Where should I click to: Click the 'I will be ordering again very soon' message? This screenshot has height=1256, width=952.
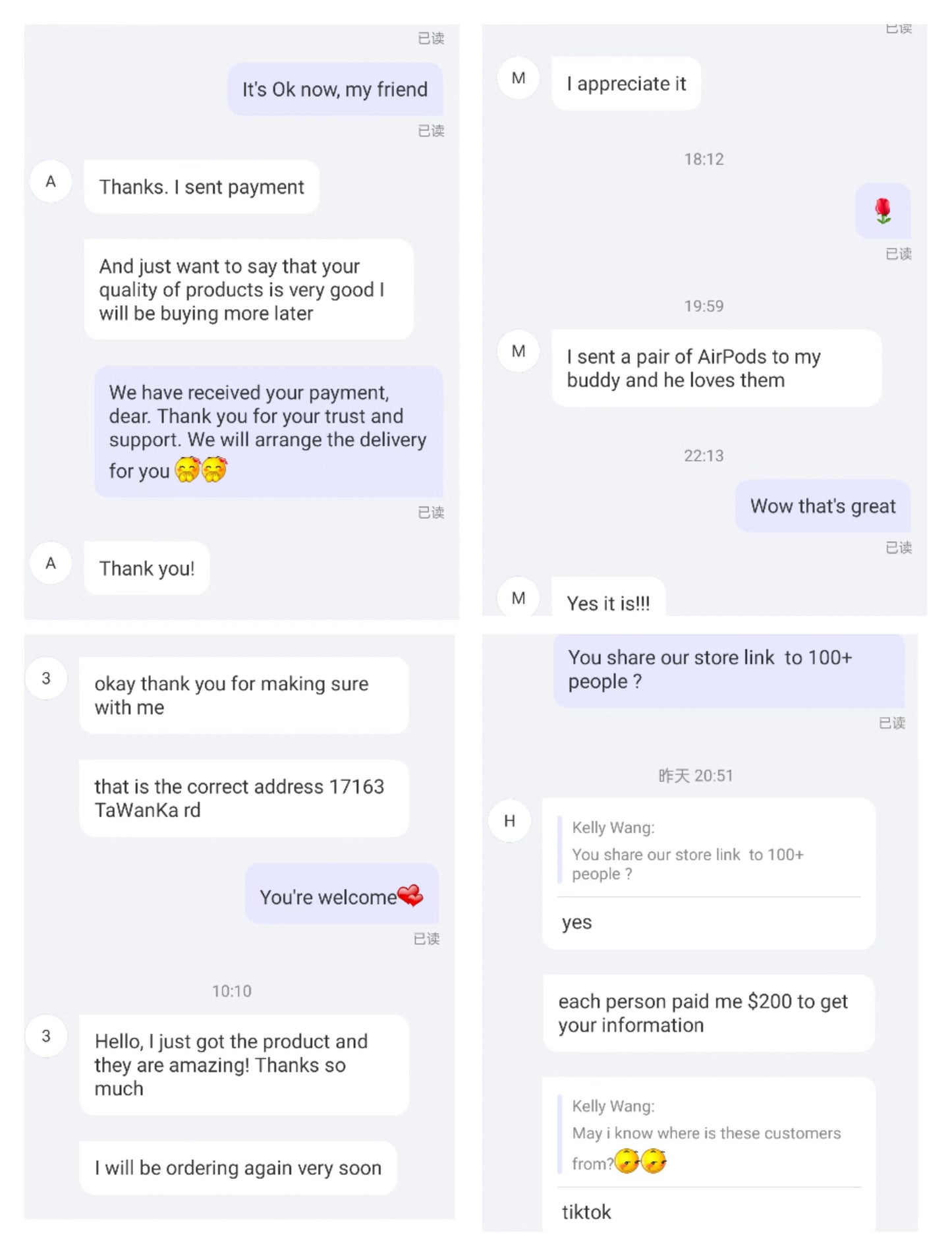pos(238,1168)
